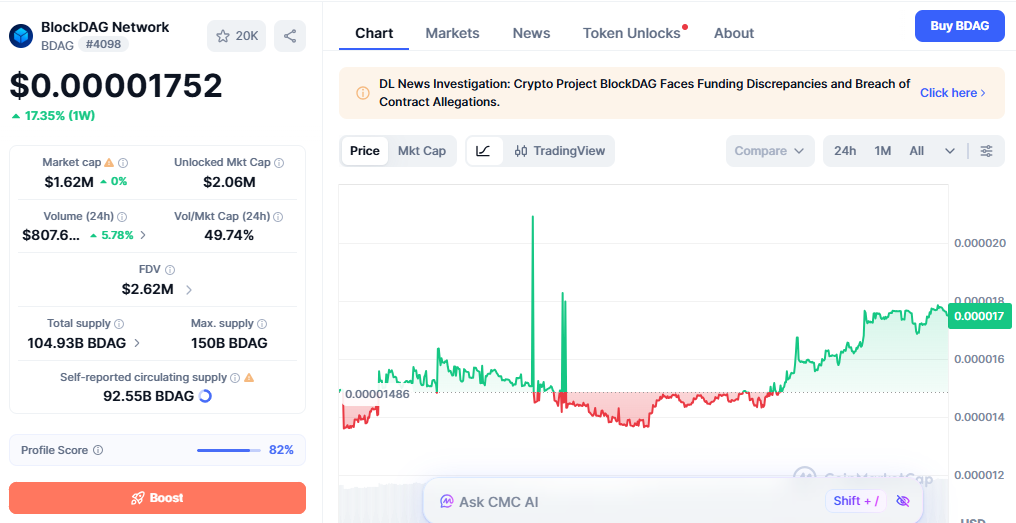Click the Shift + / shortcut badge
1016x523 pixels.
(856, 501)
